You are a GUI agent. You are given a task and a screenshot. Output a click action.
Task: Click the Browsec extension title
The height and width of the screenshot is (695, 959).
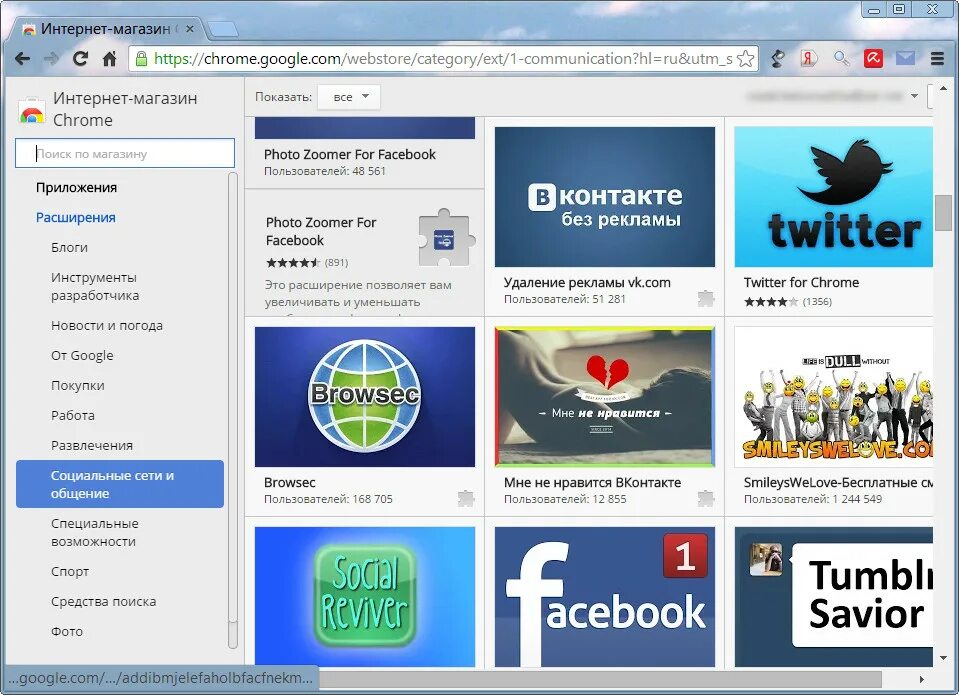(x=289, y=483)
